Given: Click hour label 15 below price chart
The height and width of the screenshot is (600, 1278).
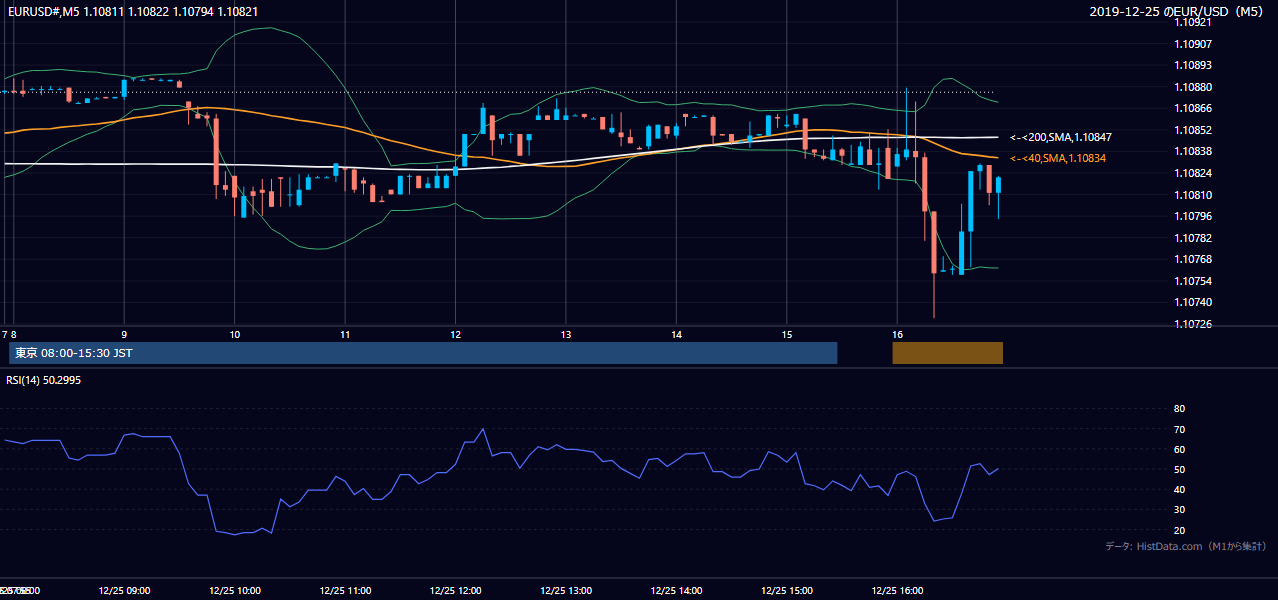Looking at the screenshot, I should [787, 334].
